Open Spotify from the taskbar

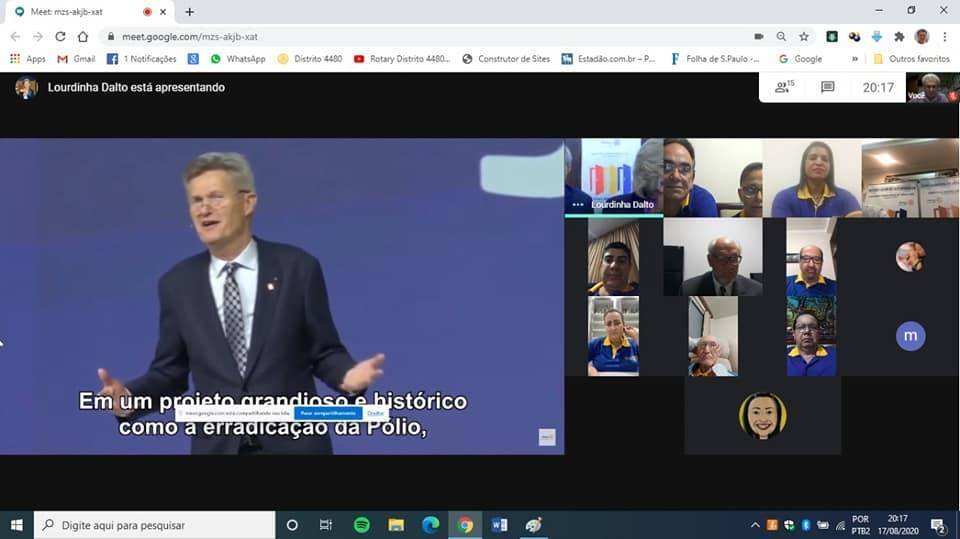(x=362, y=525)
